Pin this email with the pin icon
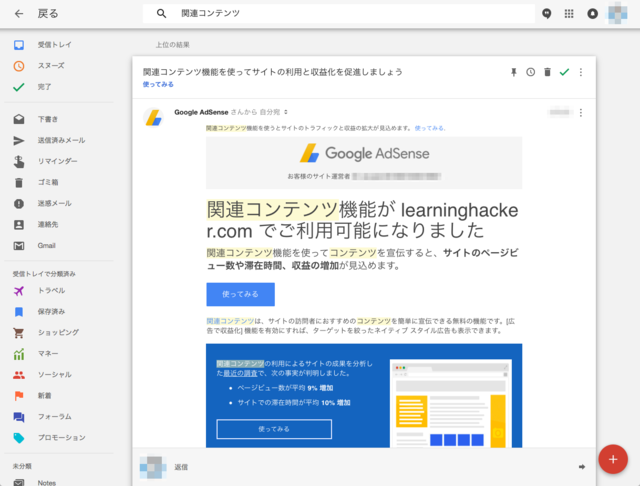This screenshot has width=640, height=486. click(513, 72)
